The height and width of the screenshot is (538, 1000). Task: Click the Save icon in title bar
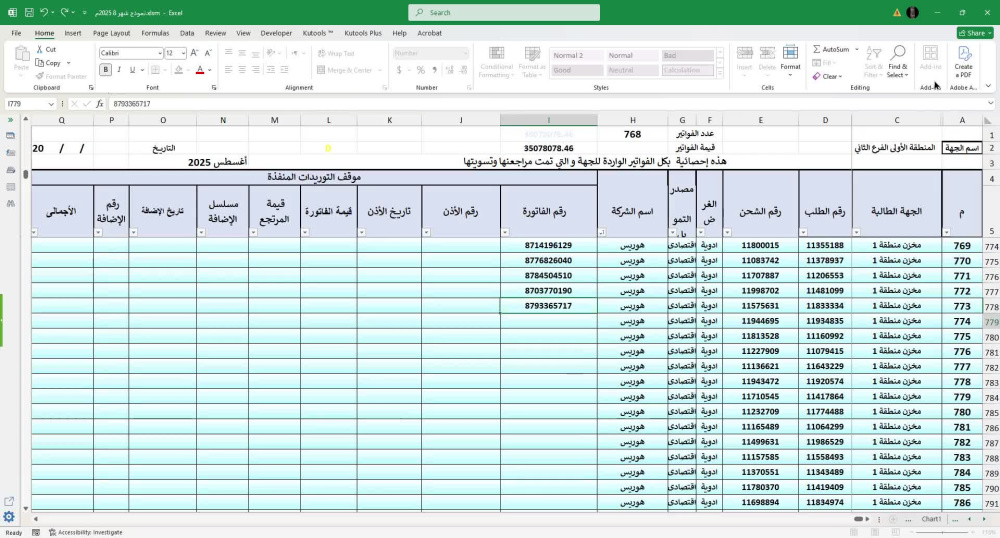(29, 12)
